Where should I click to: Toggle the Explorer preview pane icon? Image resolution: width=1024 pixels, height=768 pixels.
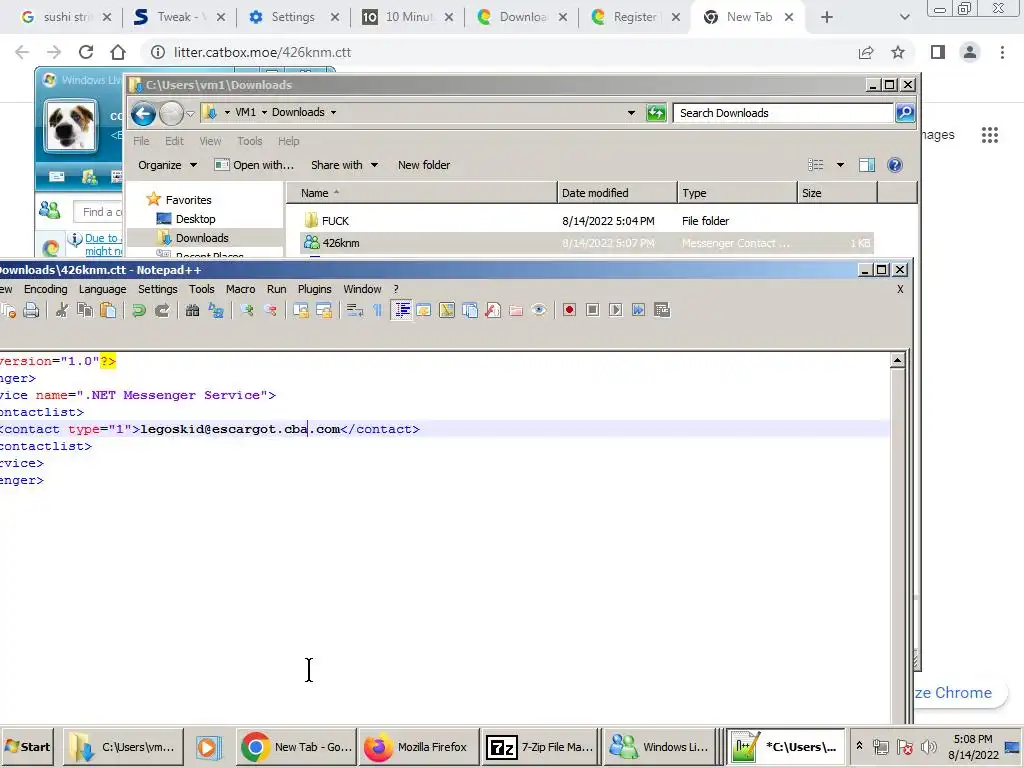click(867, 165)
